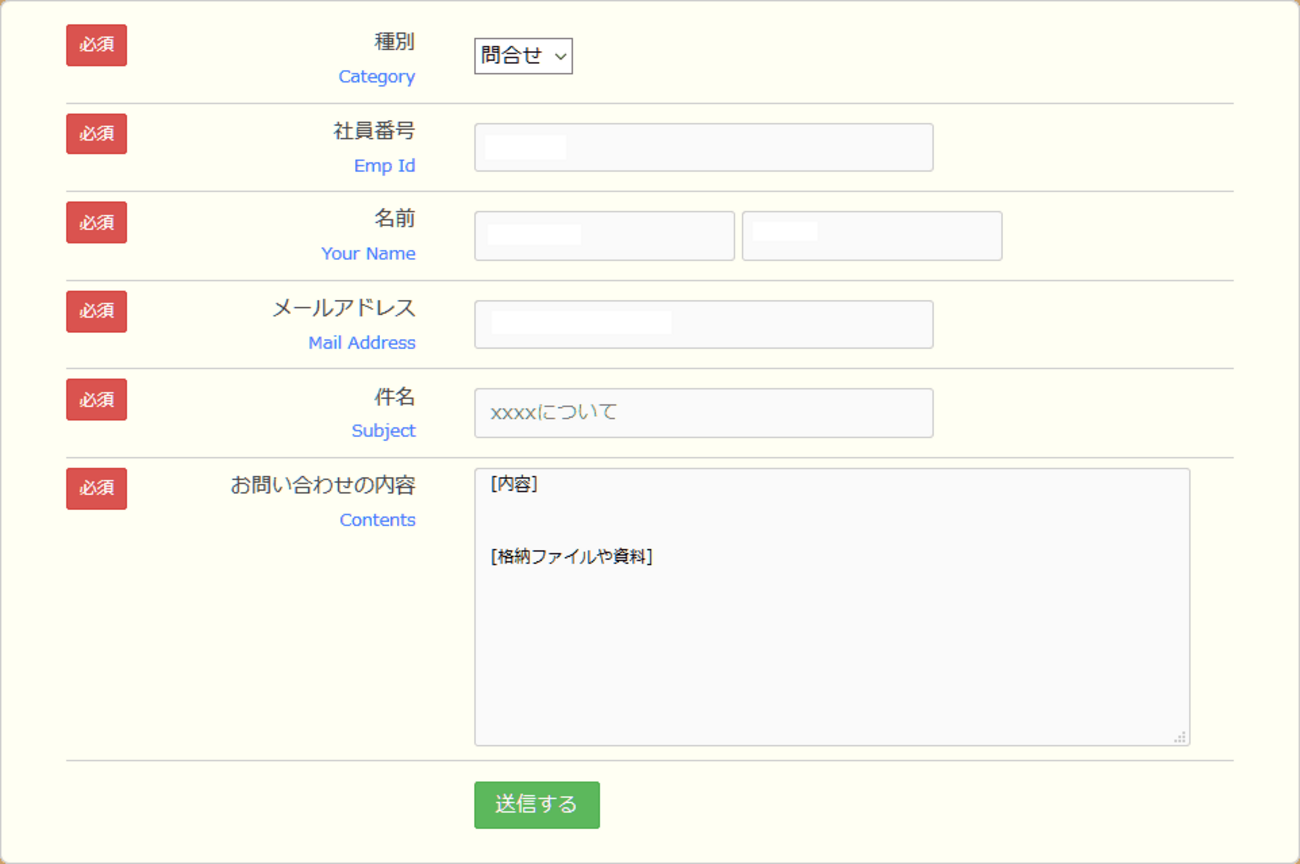The width and height of the screenshot is (1300, 864).
Task: Click the 必須 badge next to 種別
Action: (97, 46)
